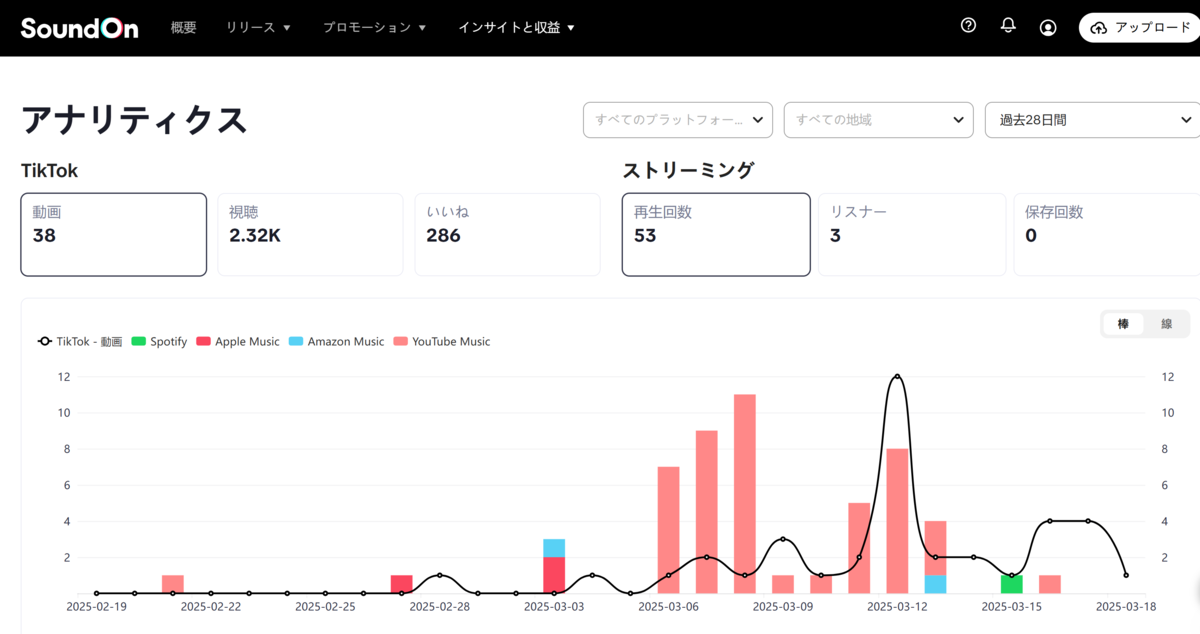Screen dimensions: 1200x634
Task: Click the アナリティクス page heading
Action: tap(133, 120)
